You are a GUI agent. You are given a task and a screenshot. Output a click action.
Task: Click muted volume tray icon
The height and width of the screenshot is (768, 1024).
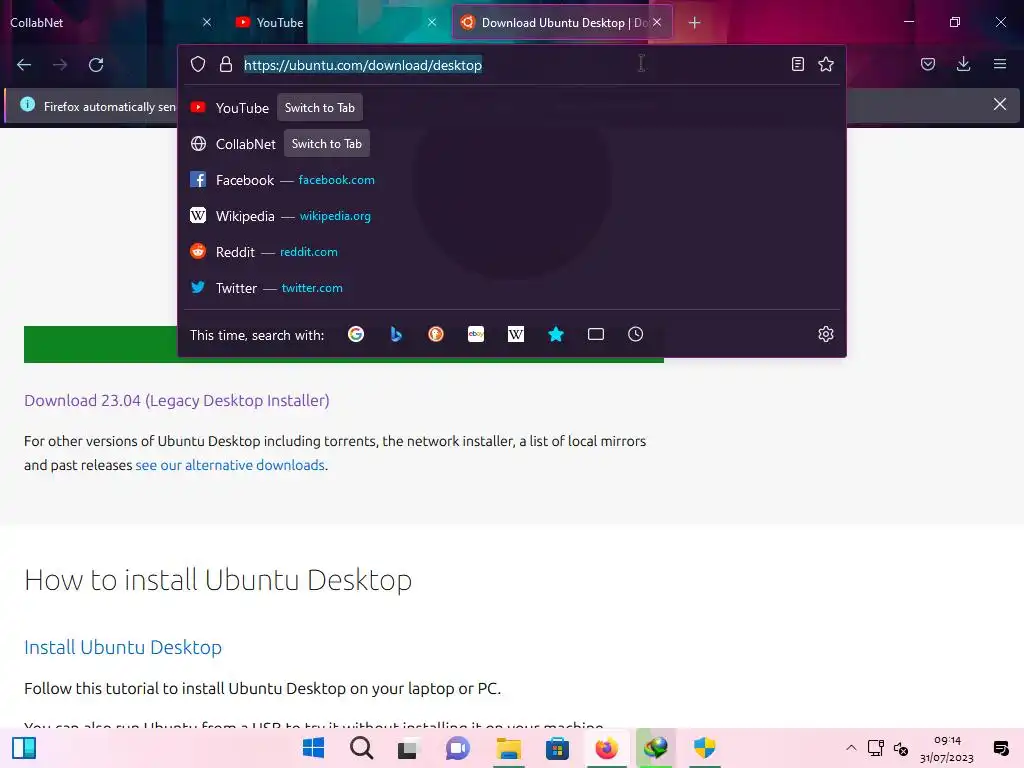pyautogui.click(x=901, y=748)
